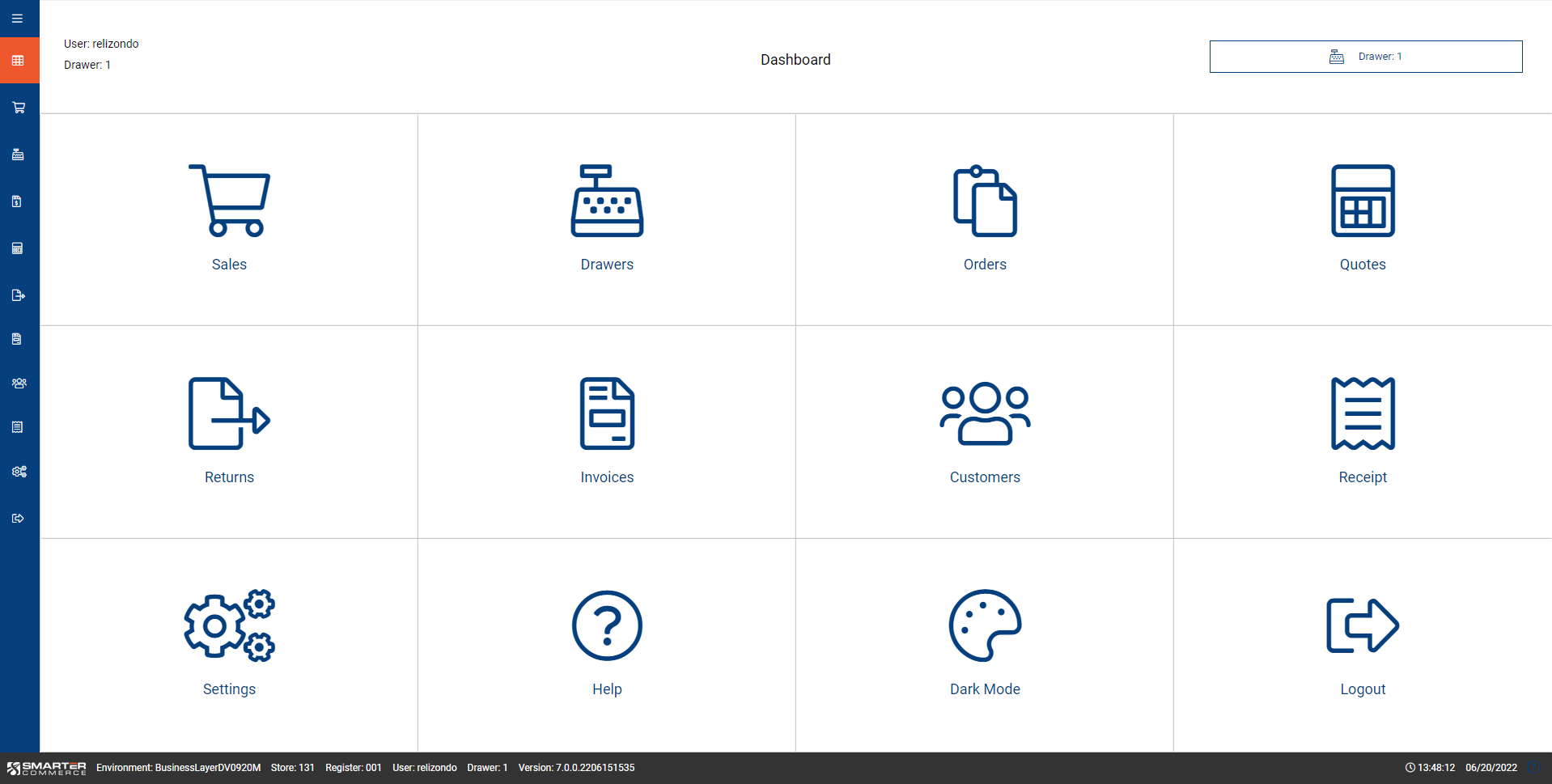Click 'Version: 7.0.0.2206151535' in status bar
The width and height of the screenshot is (1552, 784).
(576, 768)
